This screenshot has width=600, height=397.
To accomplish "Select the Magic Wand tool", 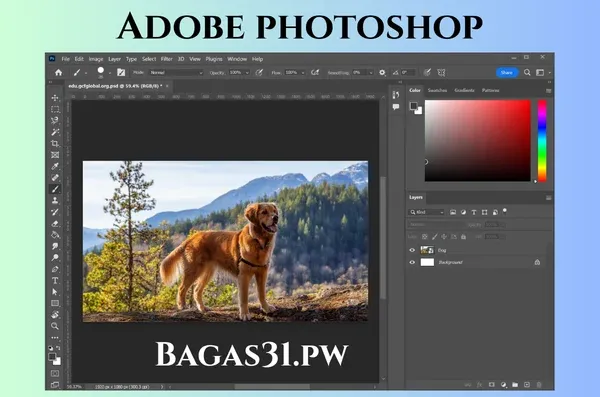I will point(55,132).
